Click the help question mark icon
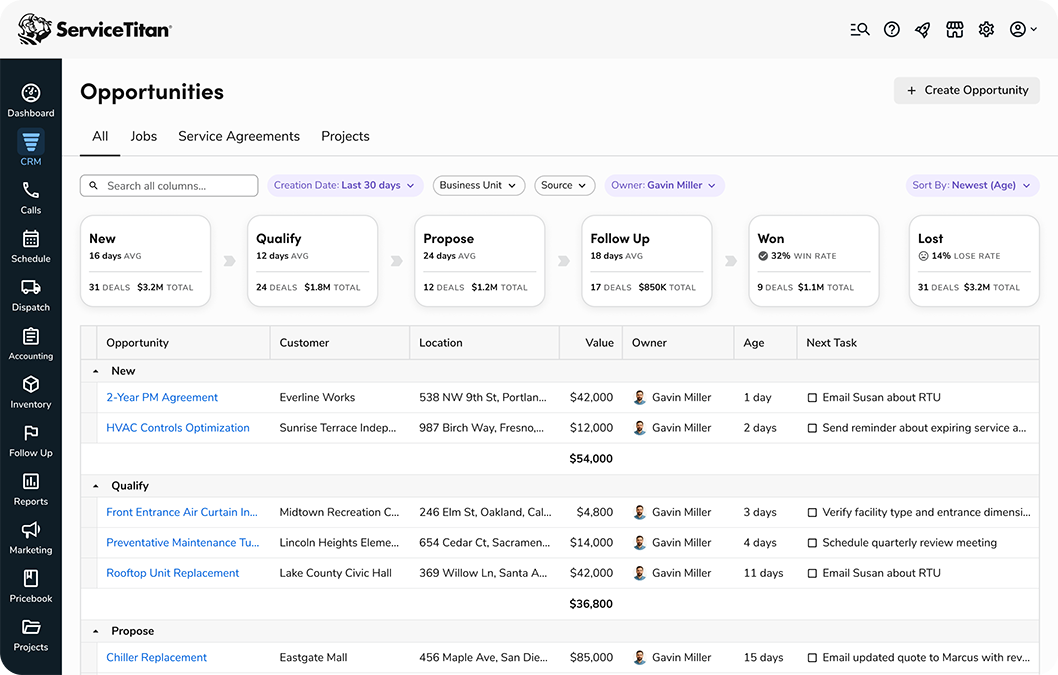 (x=891, y=30)
